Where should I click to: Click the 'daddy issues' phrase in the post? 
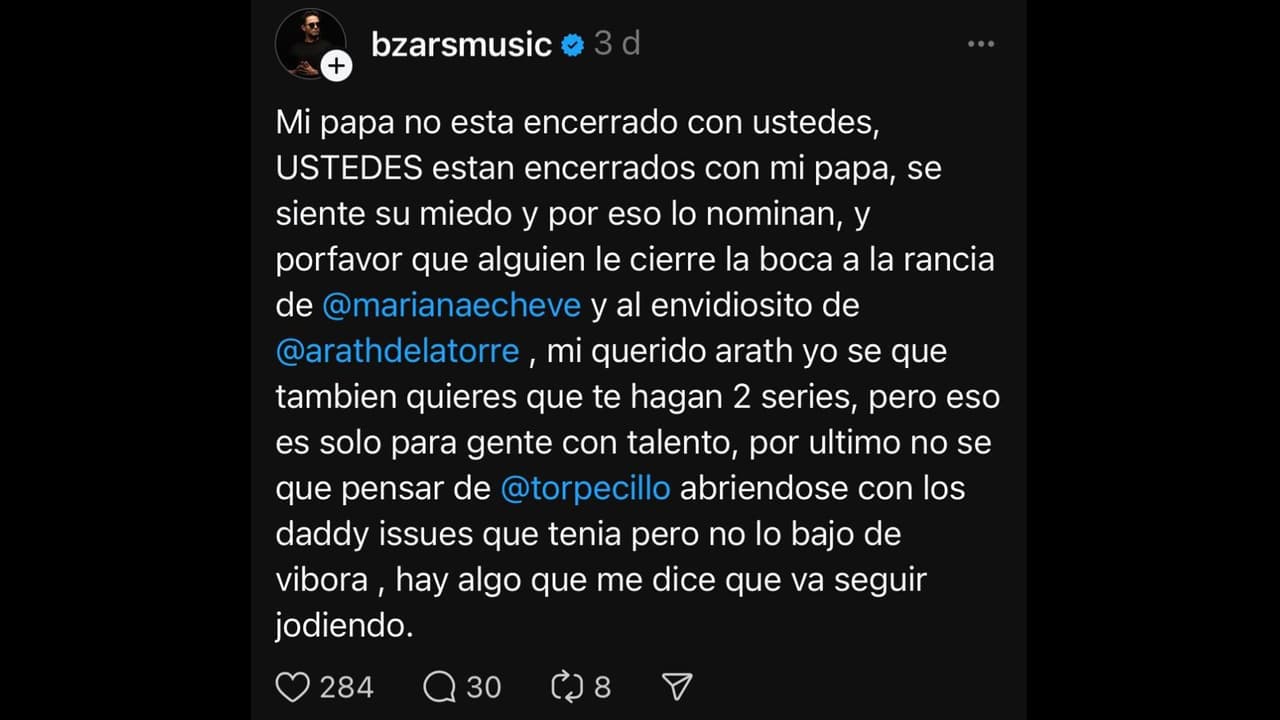375,535
